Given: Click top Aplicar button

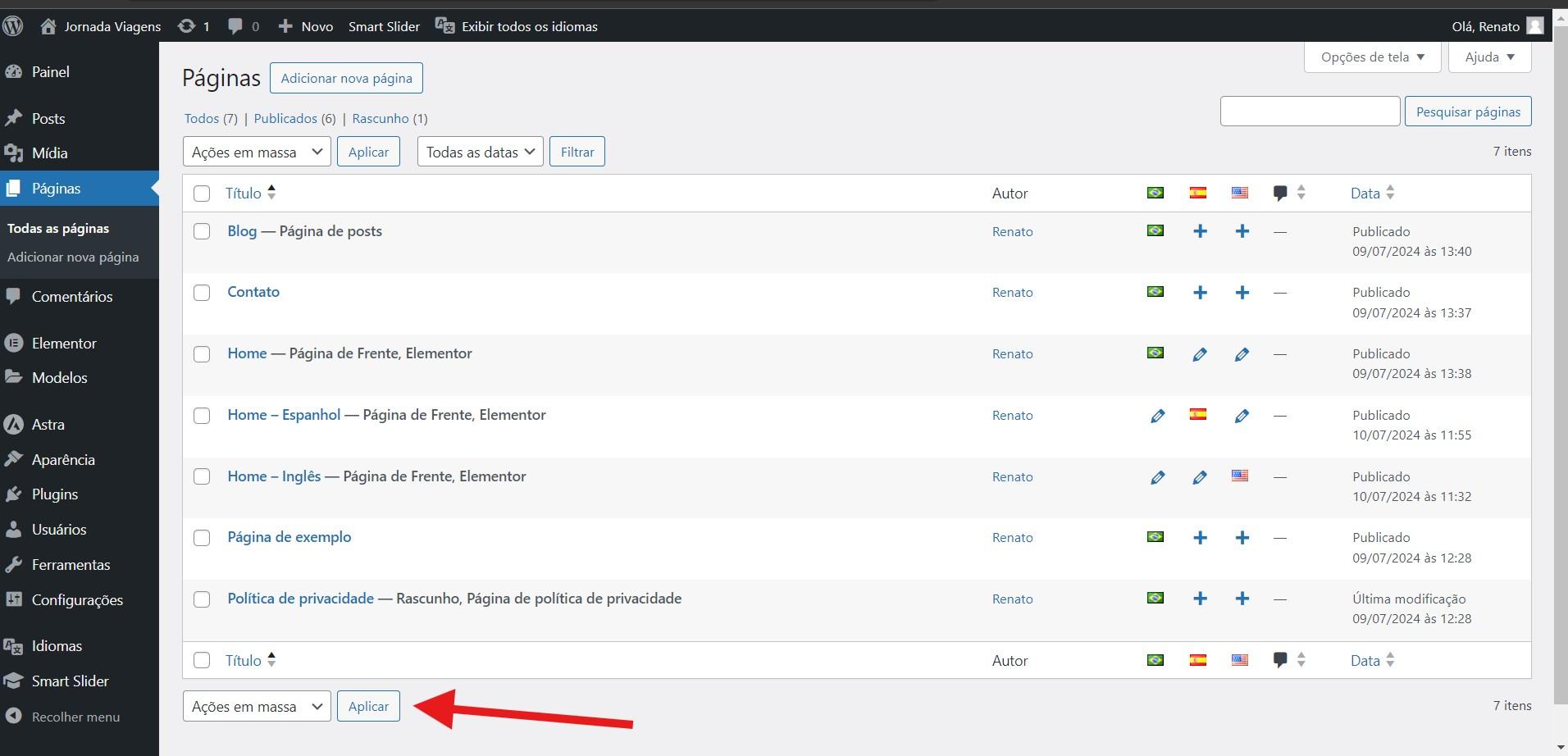Looking at the screenshot, I should 368,152.
